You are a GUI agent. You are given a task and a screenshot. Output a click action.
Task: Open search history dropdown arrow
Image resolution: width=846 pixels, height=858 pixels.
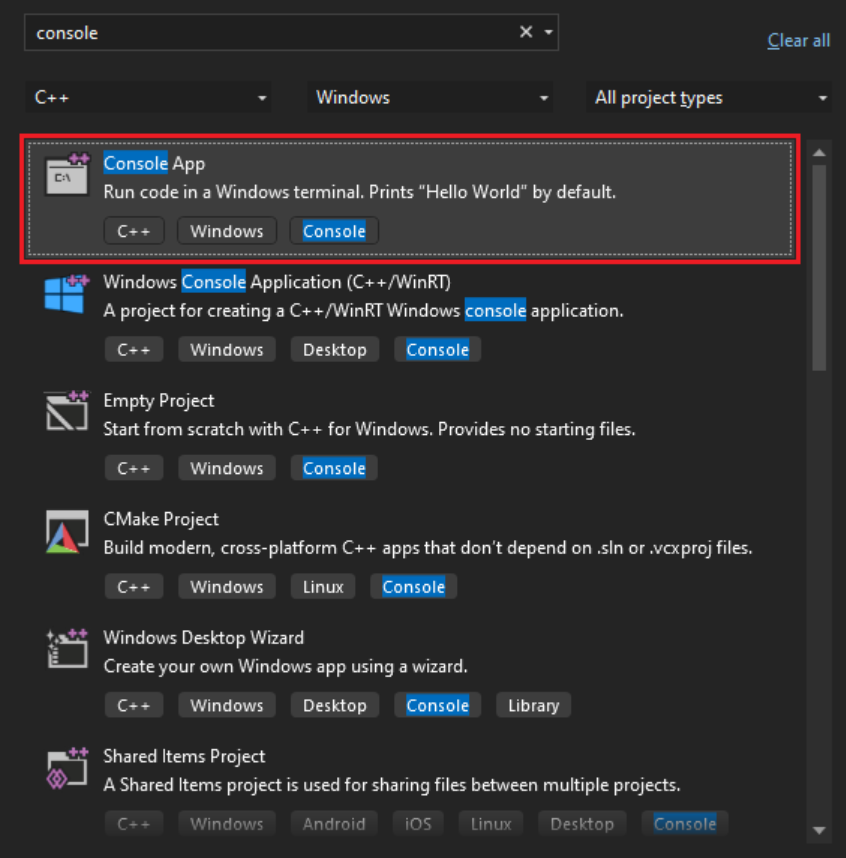tap(548, 32)
